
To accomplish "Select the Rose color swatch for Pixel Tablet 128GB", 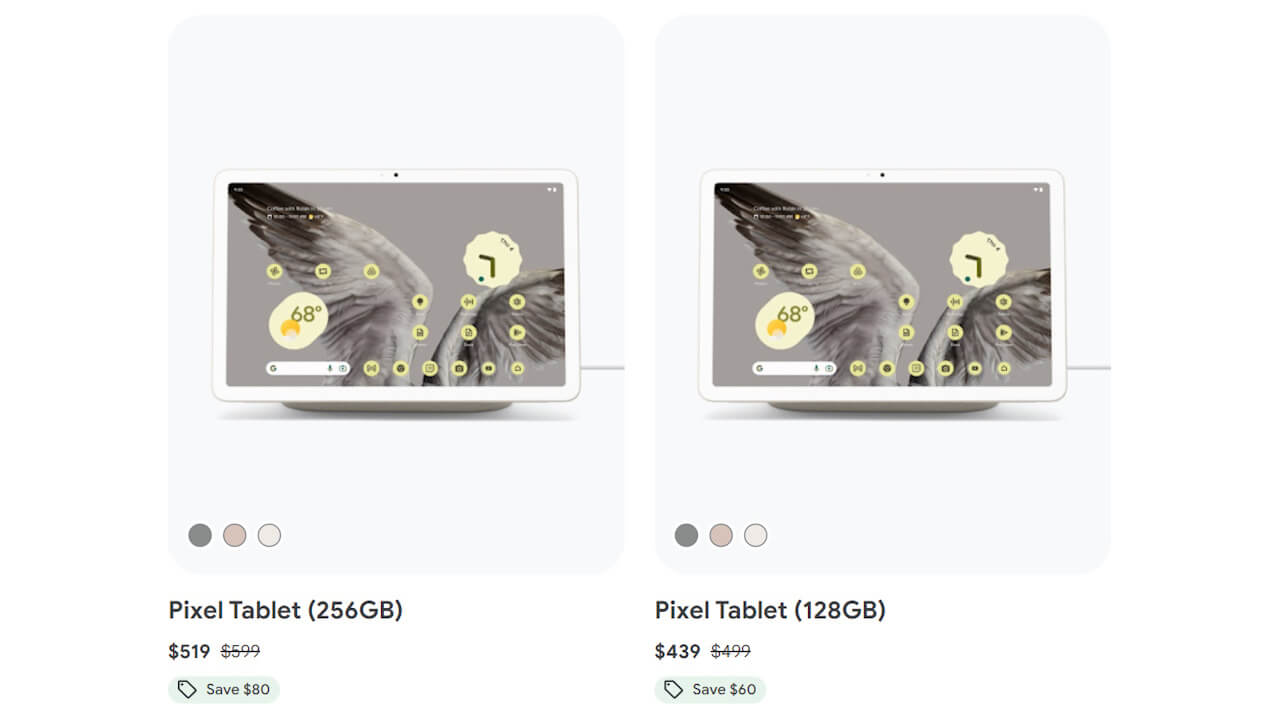I will coord(721,535).
